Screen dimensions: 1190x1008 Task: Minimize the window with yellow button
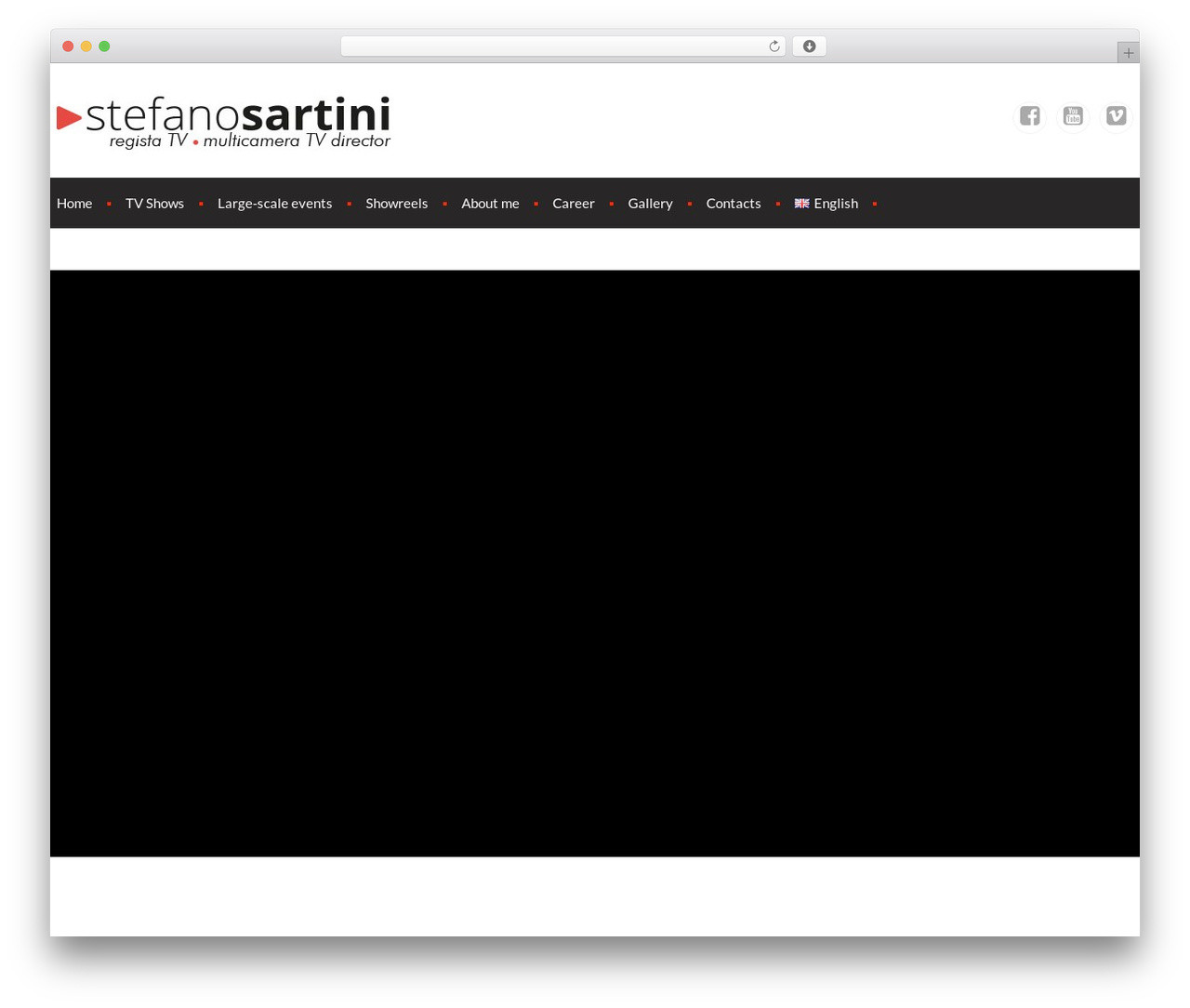[x=86, y=46]
